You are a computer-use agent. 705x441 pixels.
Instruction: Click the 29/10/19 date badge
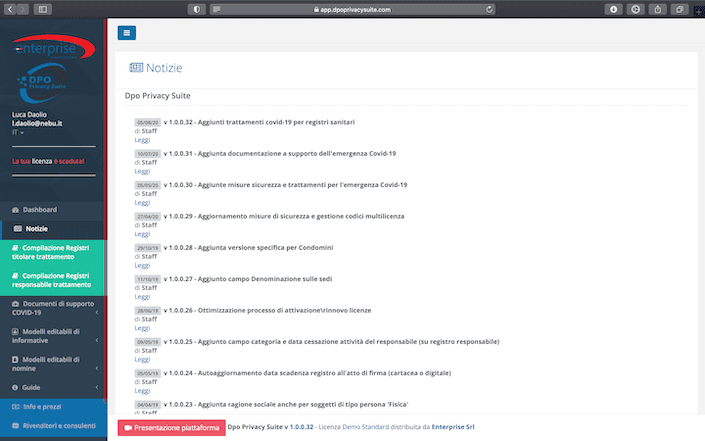tap(147, 248)
